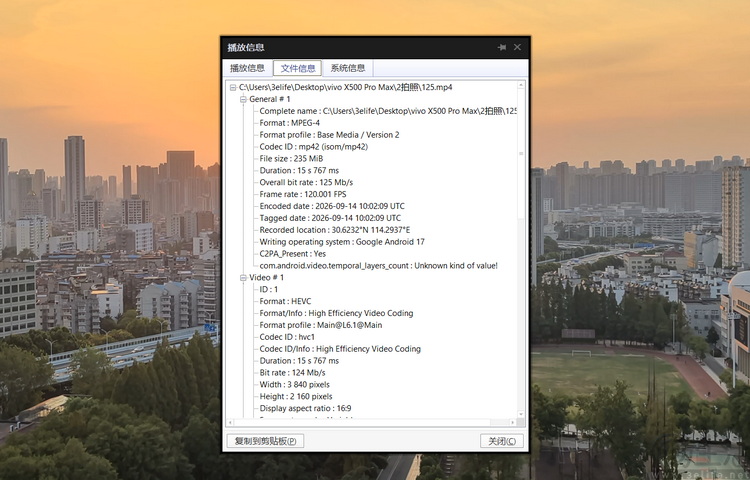Select General 'Duration : 15 s 767 ms' row
The height and width of the screenshot is (480, 750).
[x=299, y=171]
